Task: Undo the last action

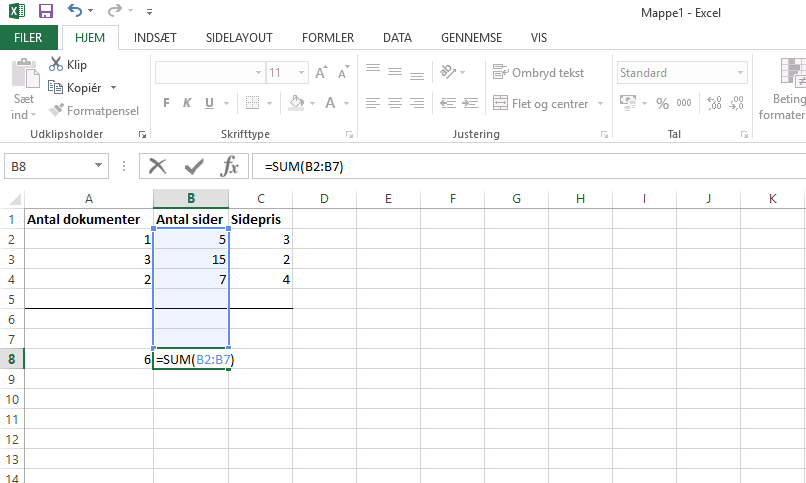Action: 75,10
